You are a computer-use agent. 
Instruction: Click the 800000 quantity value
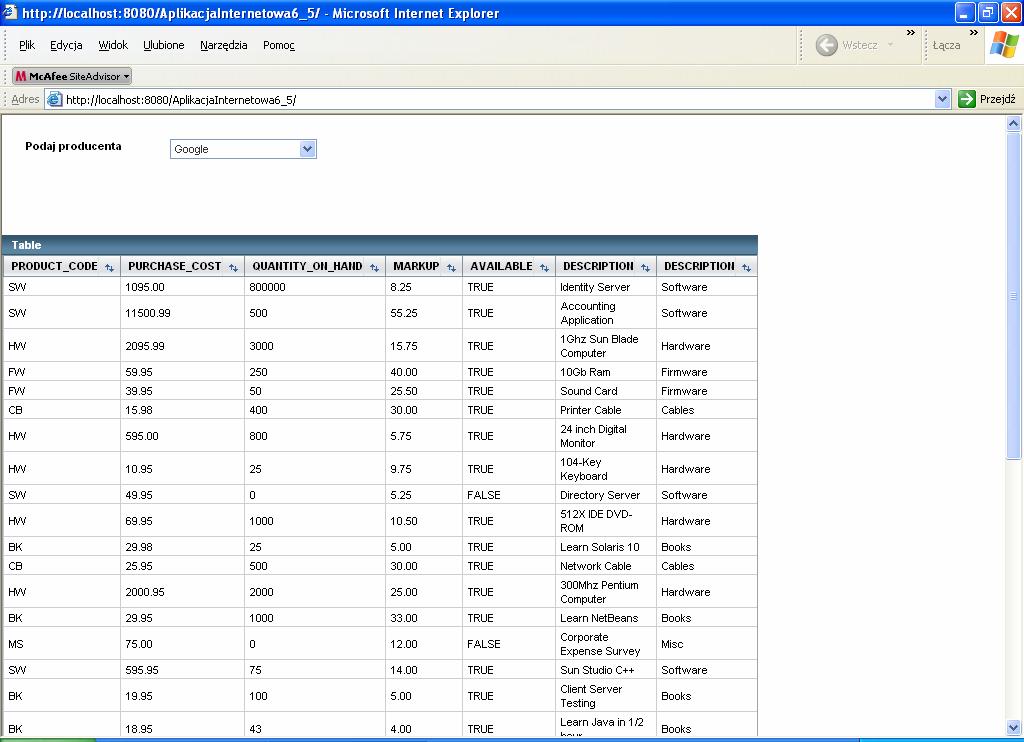(x=267, y=287)
